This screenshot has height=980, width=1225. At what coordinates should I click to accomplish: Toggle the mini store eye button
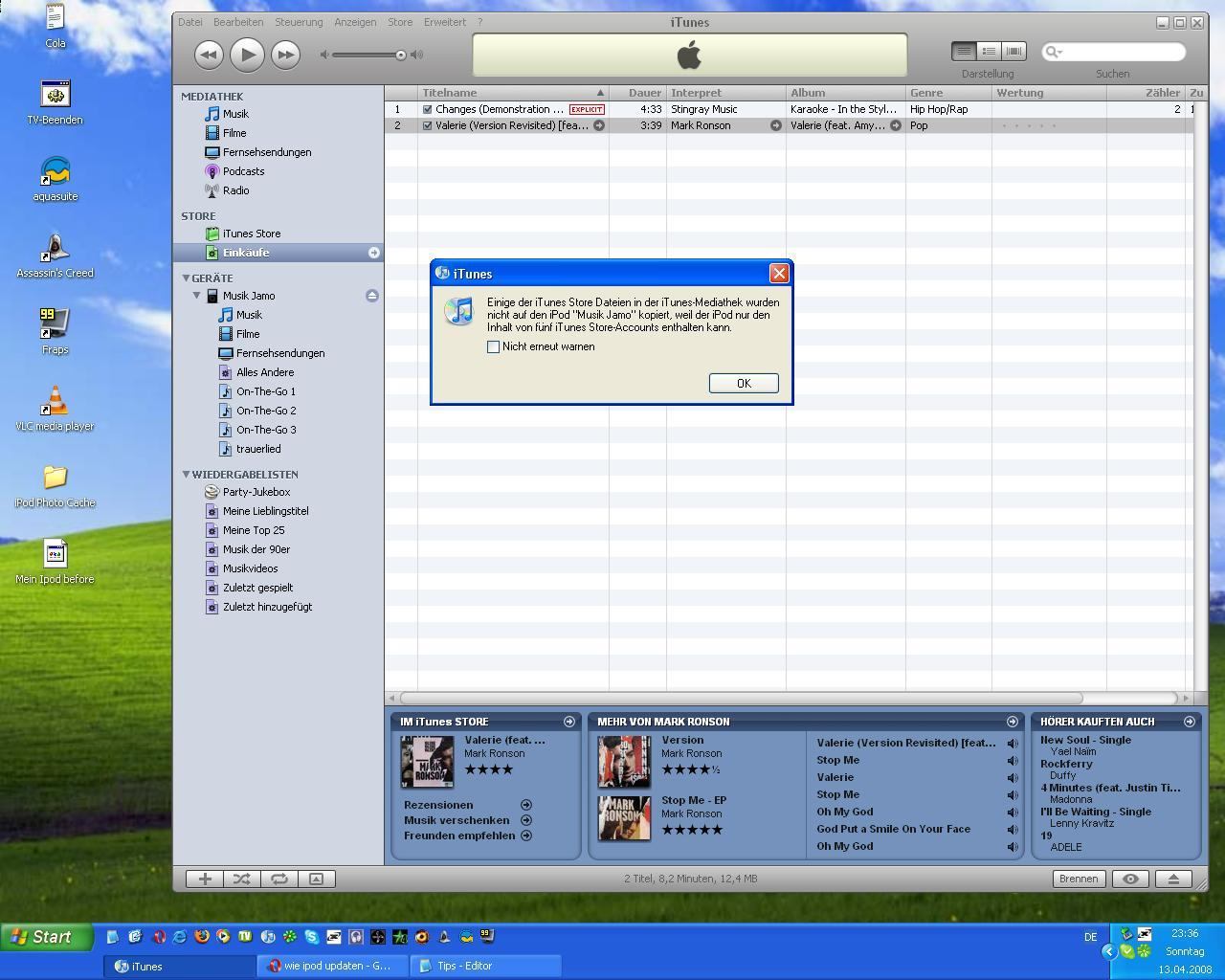(x=1130, y=879)
